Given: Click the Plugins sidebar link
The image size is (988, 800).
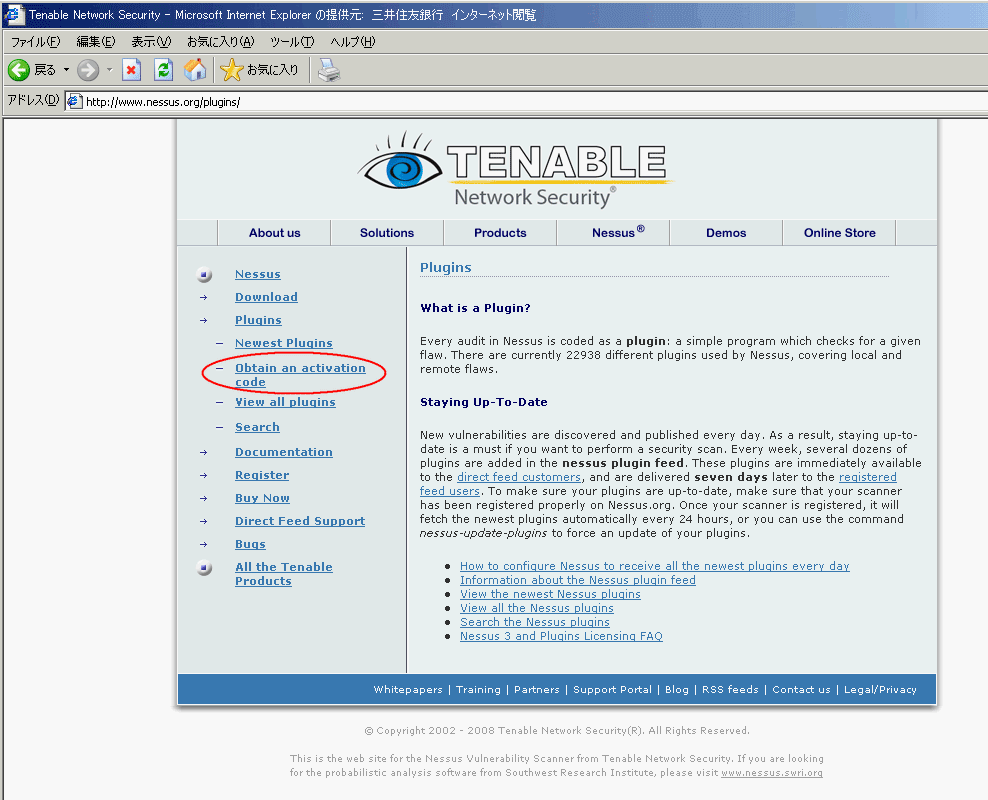Looking at the screenshot, I should tap(258, 320).
